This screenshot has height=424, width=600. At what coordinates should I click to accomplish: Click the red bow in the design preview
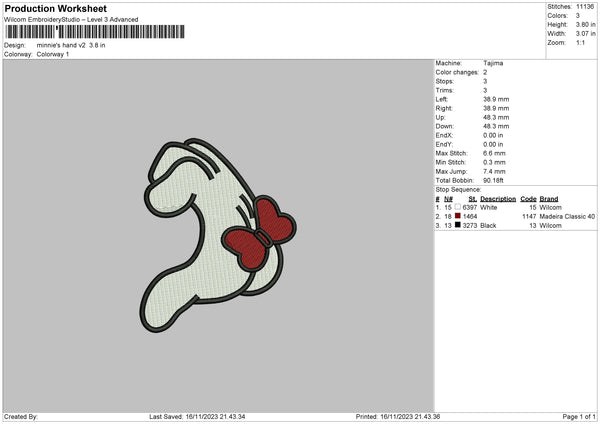tap(259, 232)
